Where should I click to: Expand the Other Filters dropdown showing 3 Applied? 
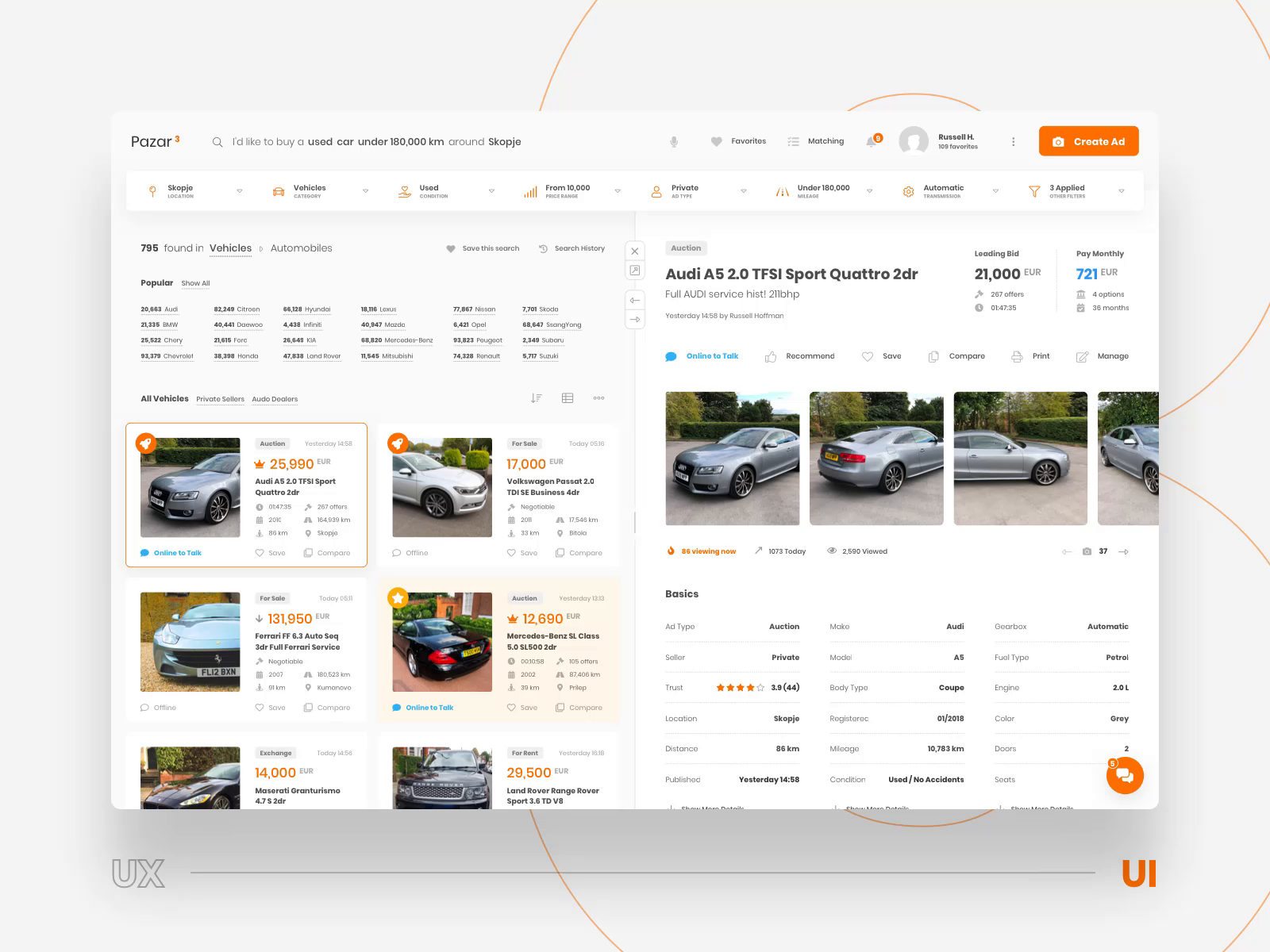coord(1122,190)
